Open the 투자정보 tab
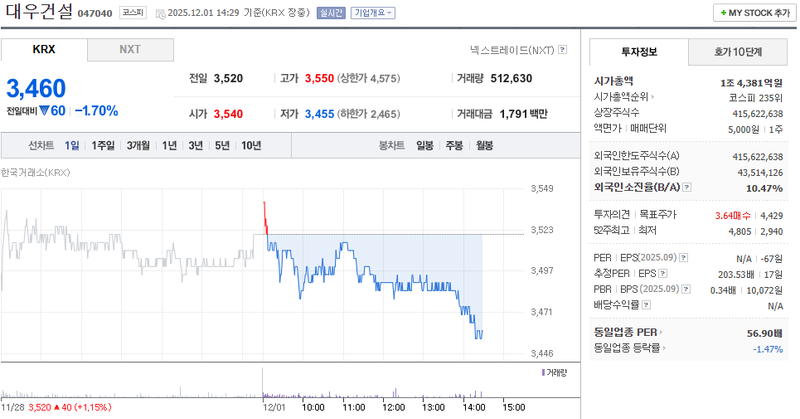Viewport: 800px width, 419px height. pos(639,52)
